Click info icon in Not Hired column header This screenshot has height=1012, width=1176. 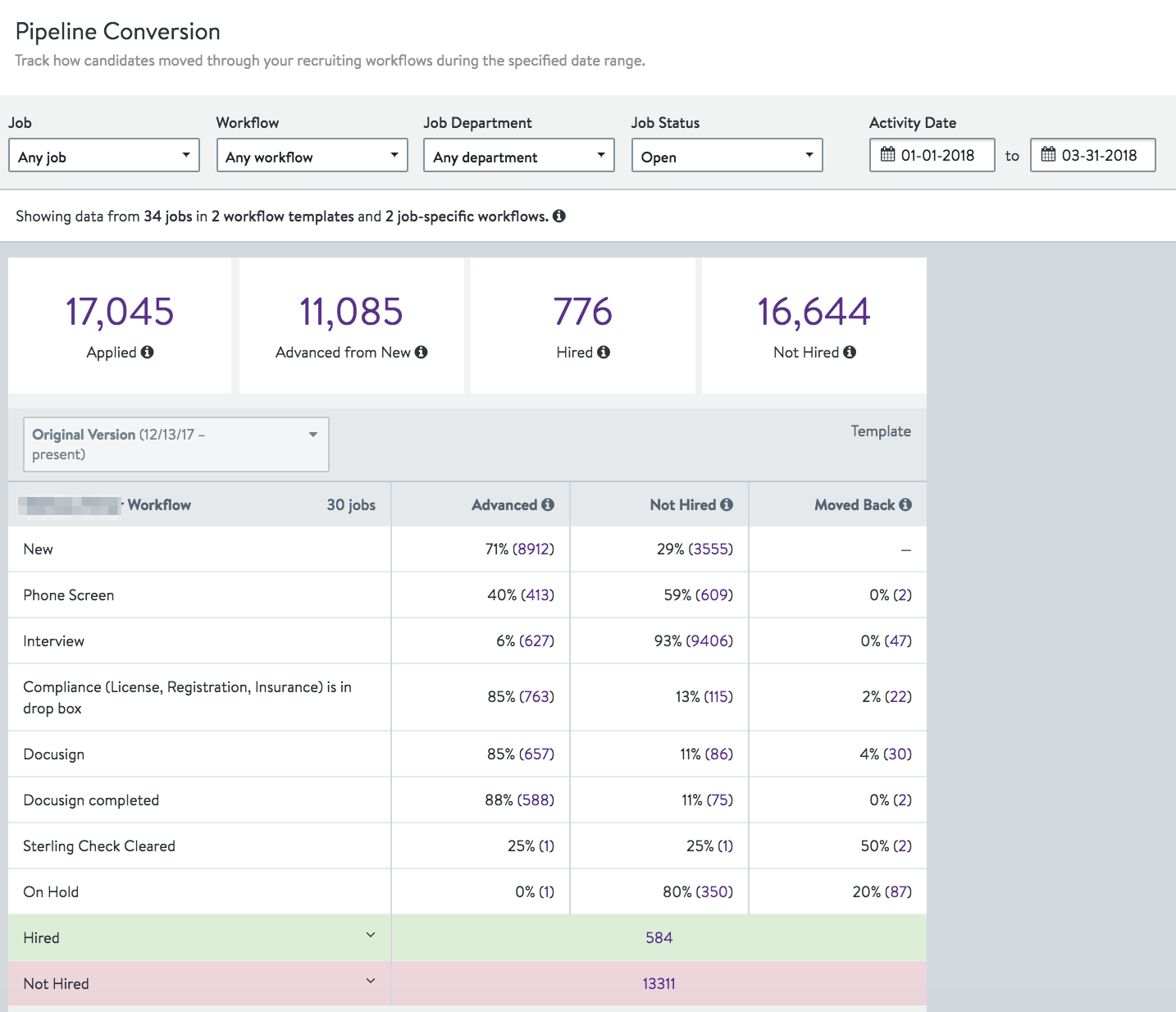tap(727, 504)
